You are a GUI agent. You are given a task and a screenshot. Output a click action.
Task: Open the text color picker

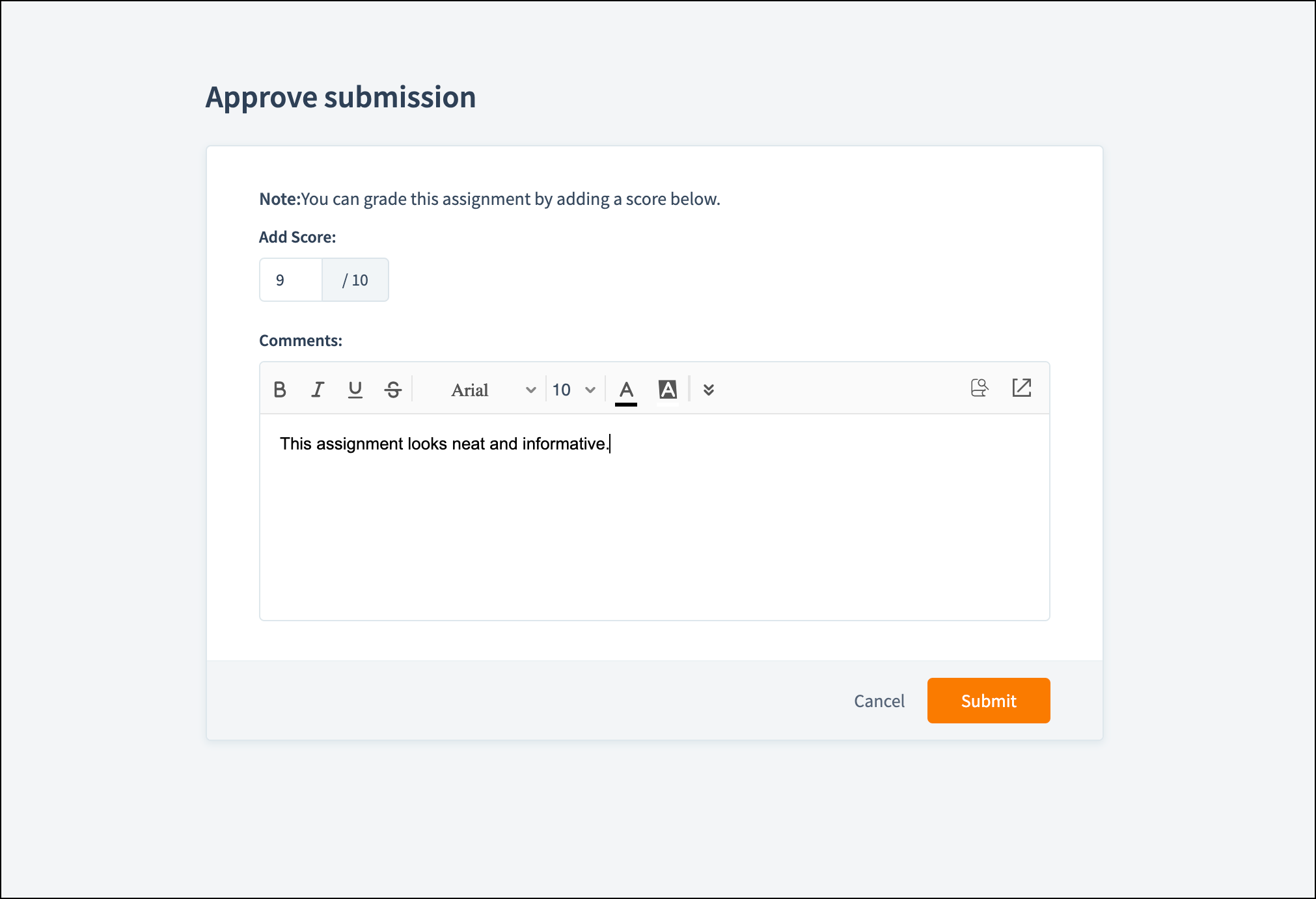626,390
